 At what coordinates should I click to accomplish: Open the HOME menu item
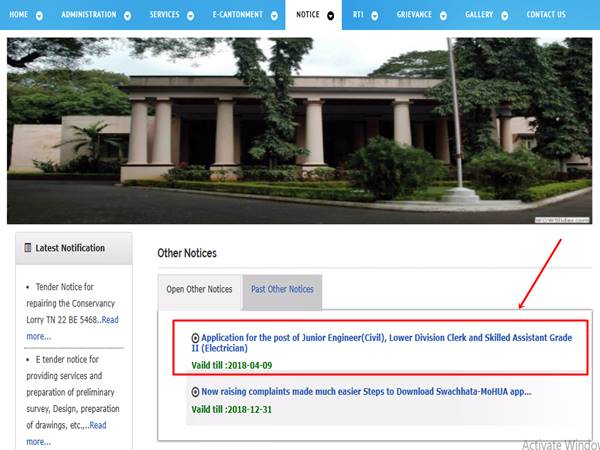pos(18,15)
